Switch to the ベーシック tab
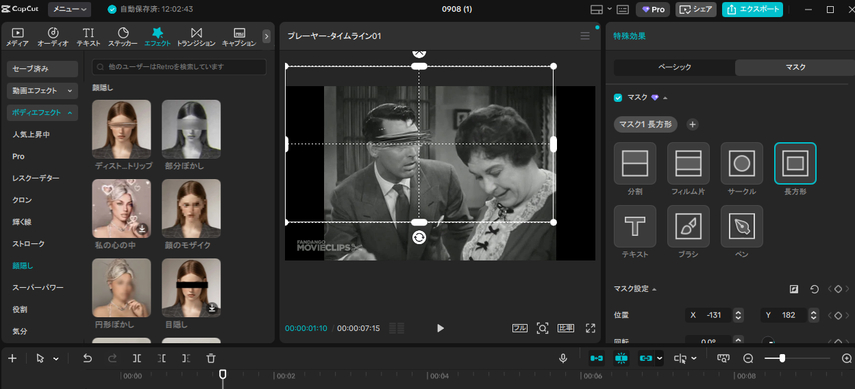 (x=675, y=67)
